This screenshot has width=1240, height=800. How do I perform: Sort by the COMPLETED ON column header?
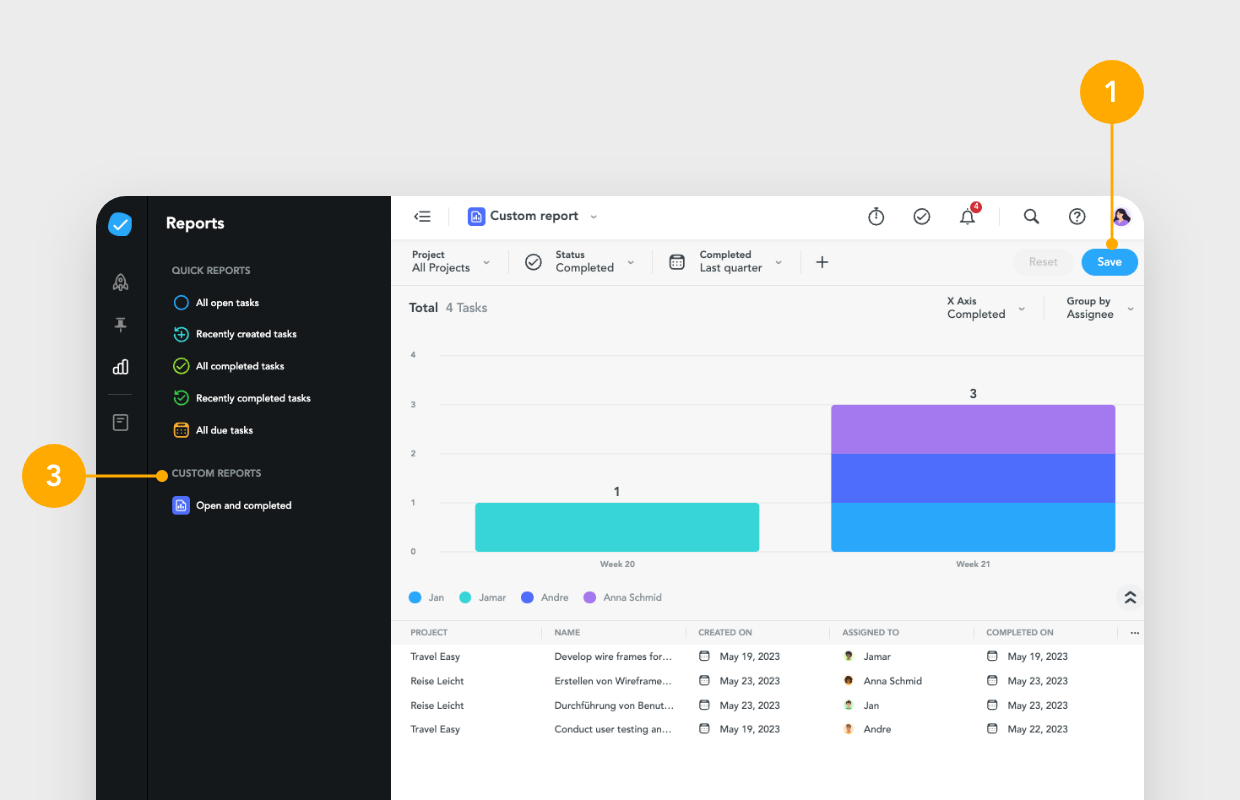(x=1020, y=633)
